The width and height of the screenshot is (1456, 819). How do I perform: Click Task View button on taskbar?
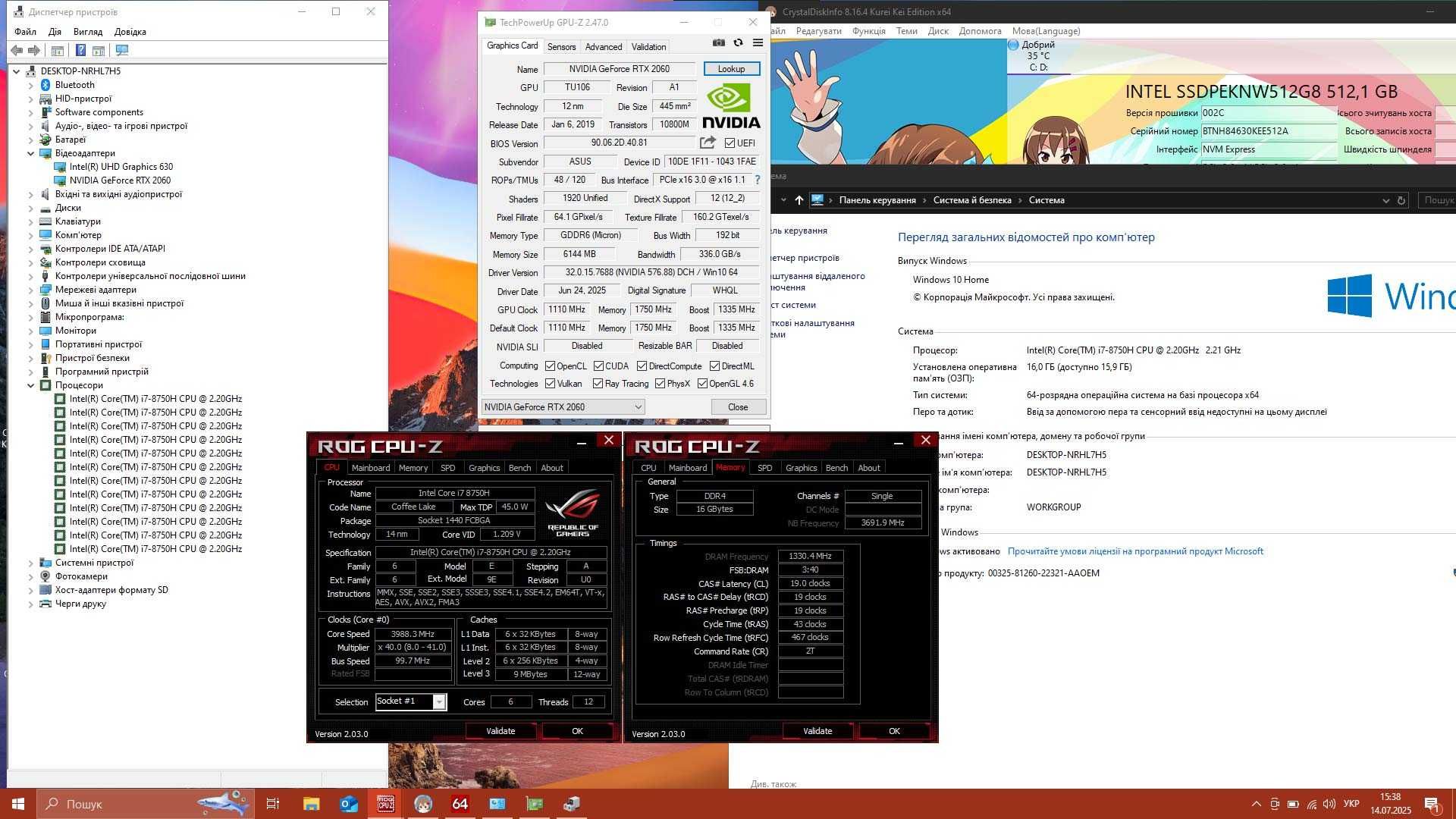273,804
